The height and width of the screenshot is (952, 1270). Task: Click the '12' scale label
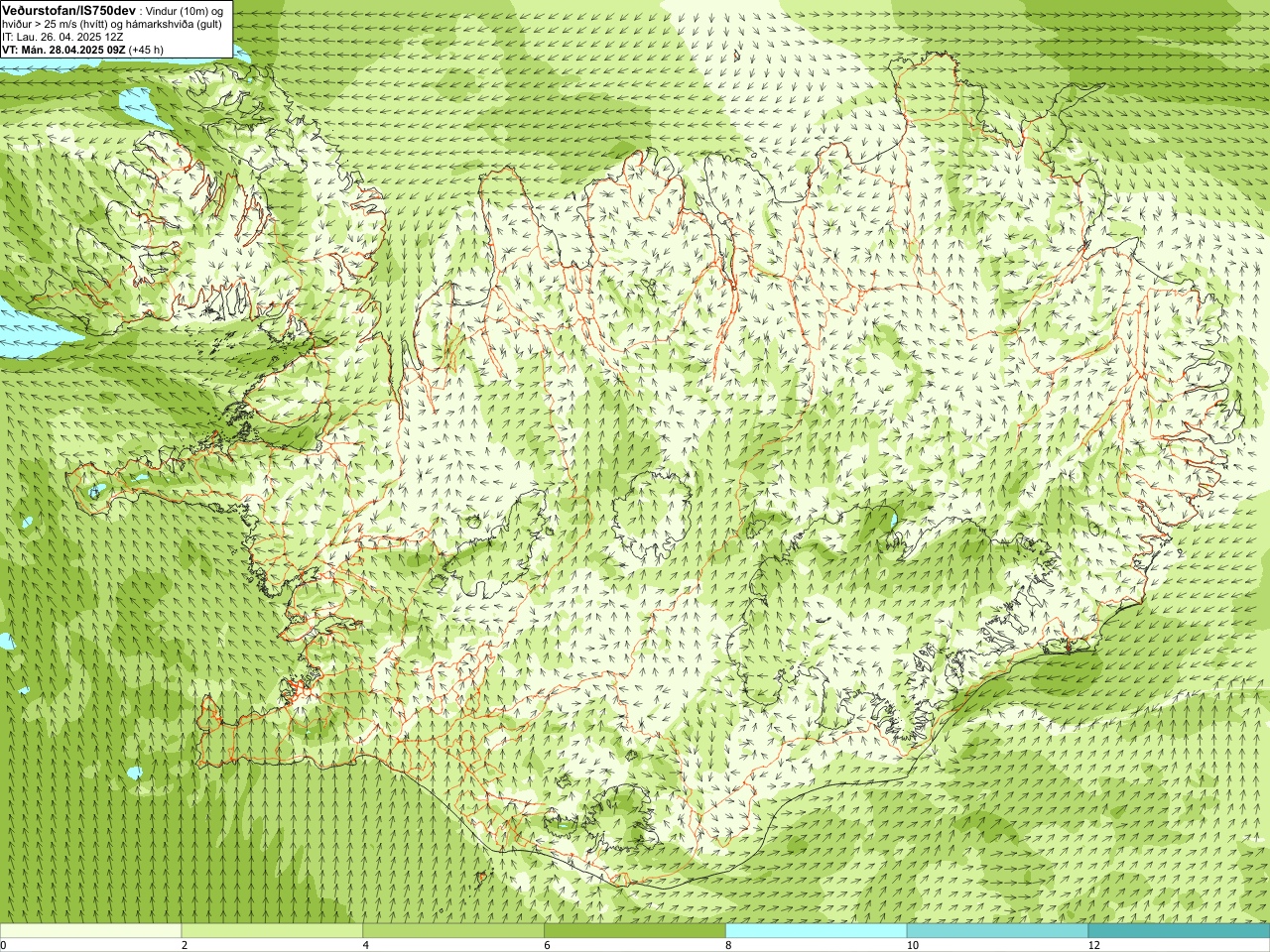1093,945
